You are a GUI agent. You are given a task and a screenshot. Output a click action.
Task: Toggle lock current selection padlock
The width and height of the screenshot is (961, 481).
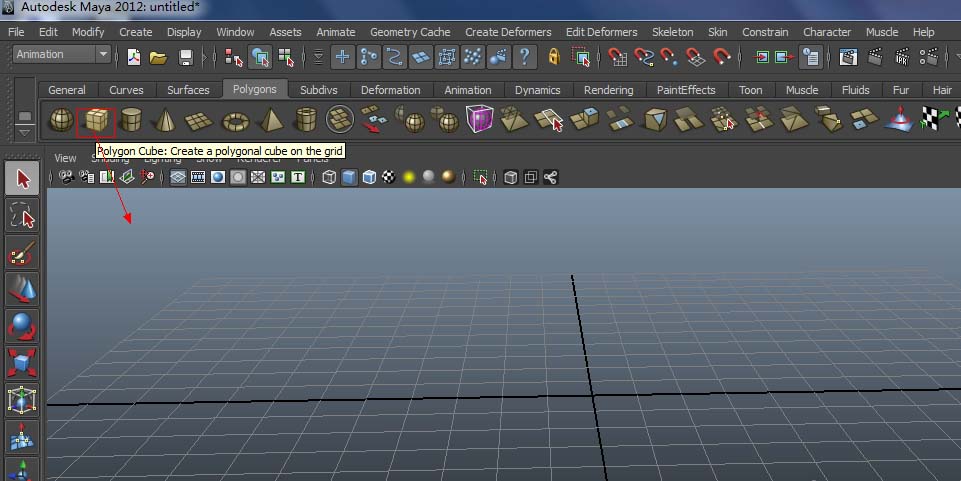[x=553, y=56]
